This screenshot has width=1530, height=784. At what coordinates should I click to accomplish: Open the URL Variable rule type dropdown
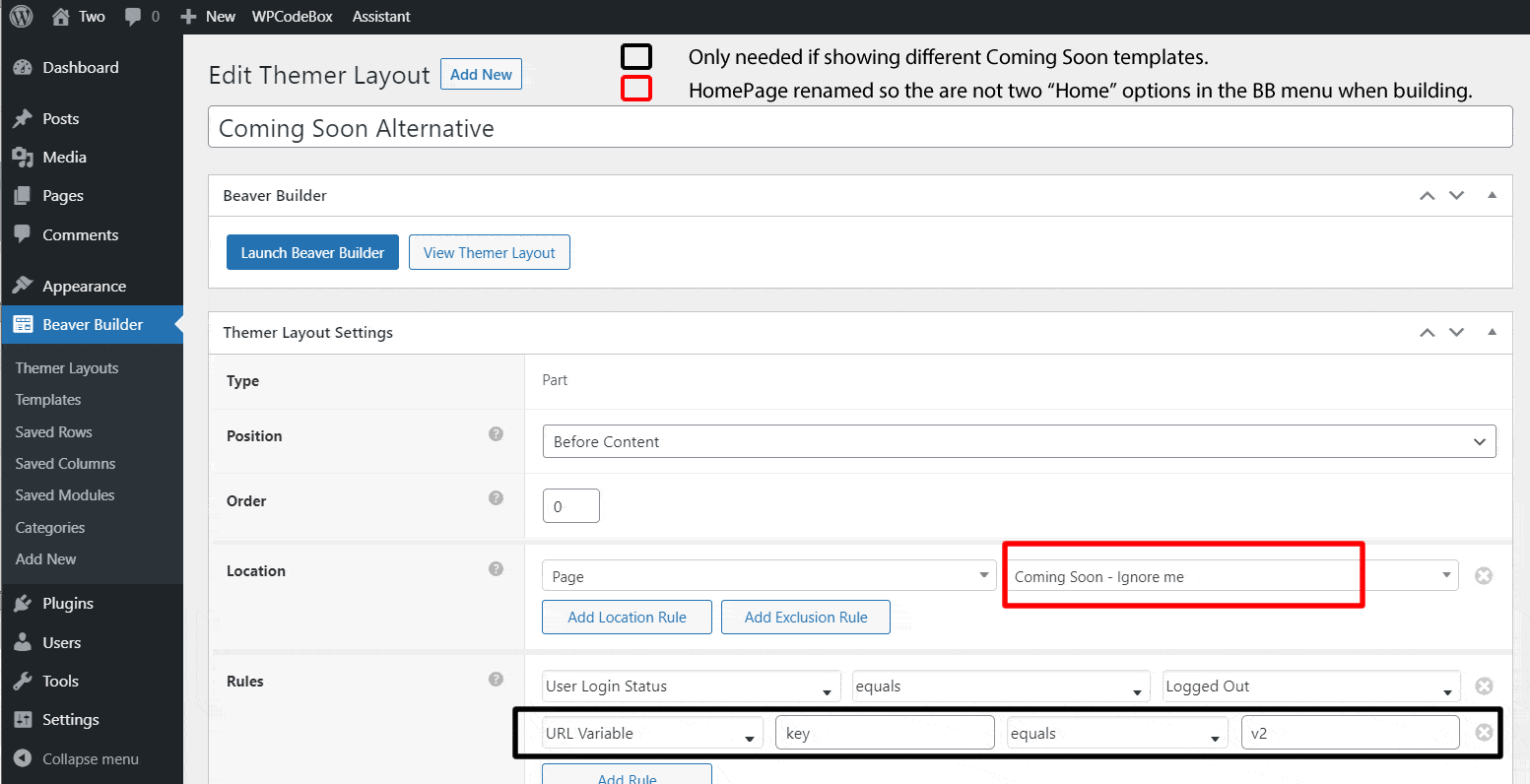point(652,733)
